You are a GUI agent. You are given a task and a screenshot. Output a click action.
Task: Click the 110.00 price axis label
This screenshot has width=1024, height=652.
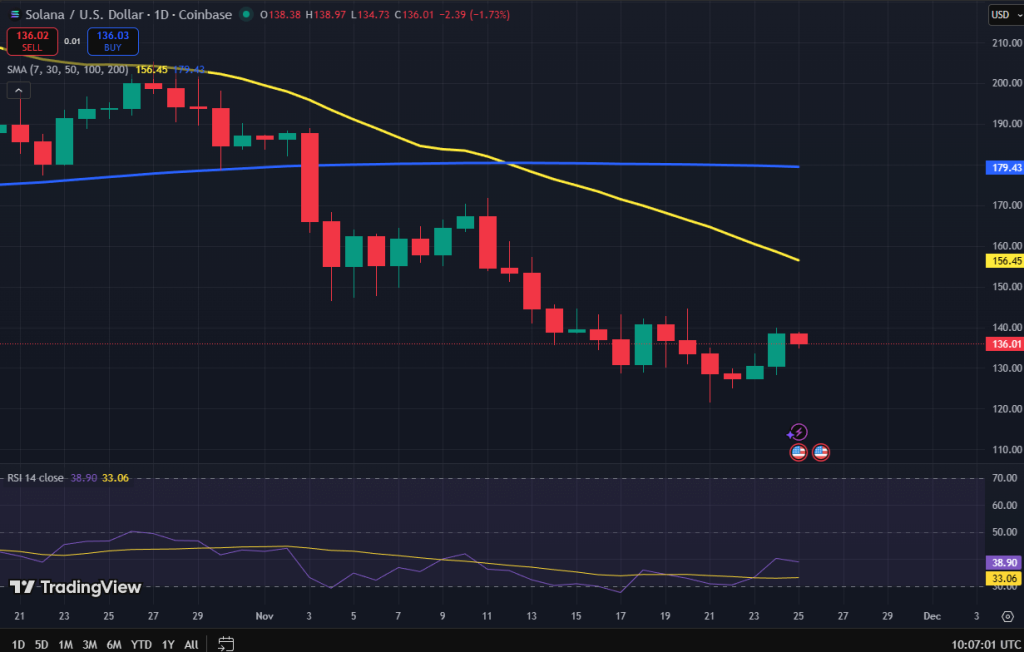click(x=1007, y=449)
